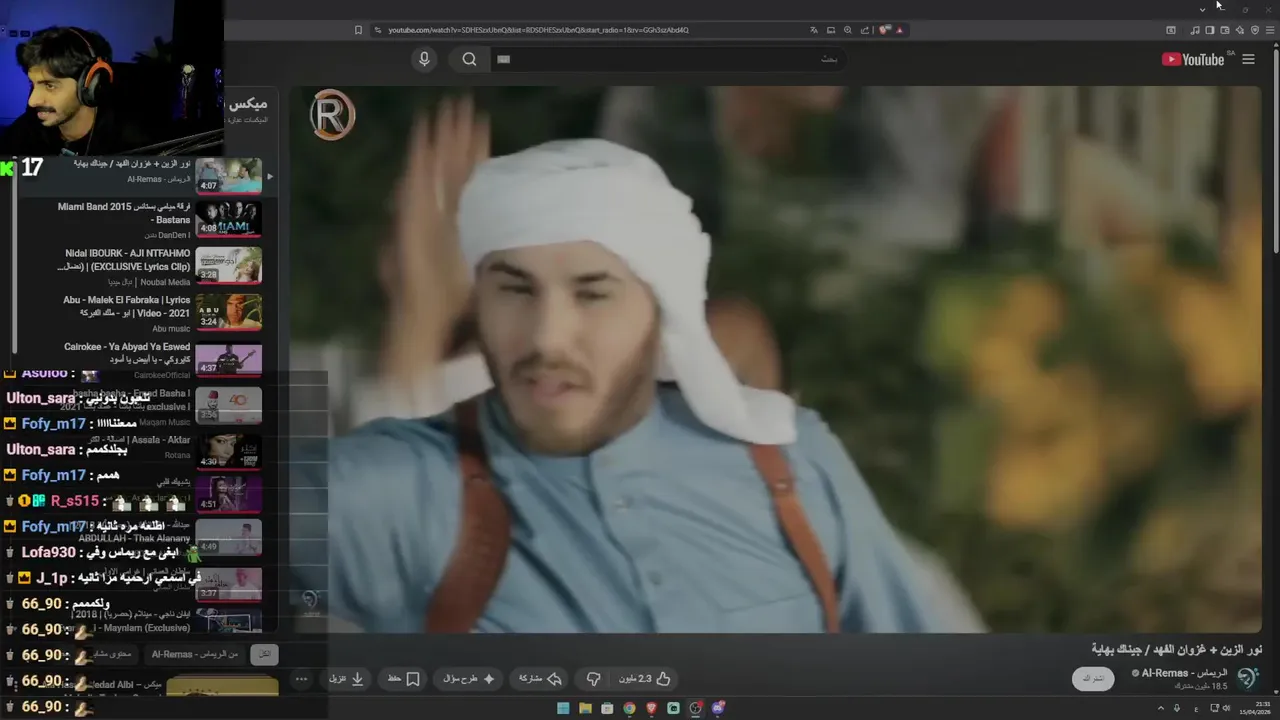The image size is (1280, 720).
Task: Select the Al-Remas filter chip
Action: (195, 654)
